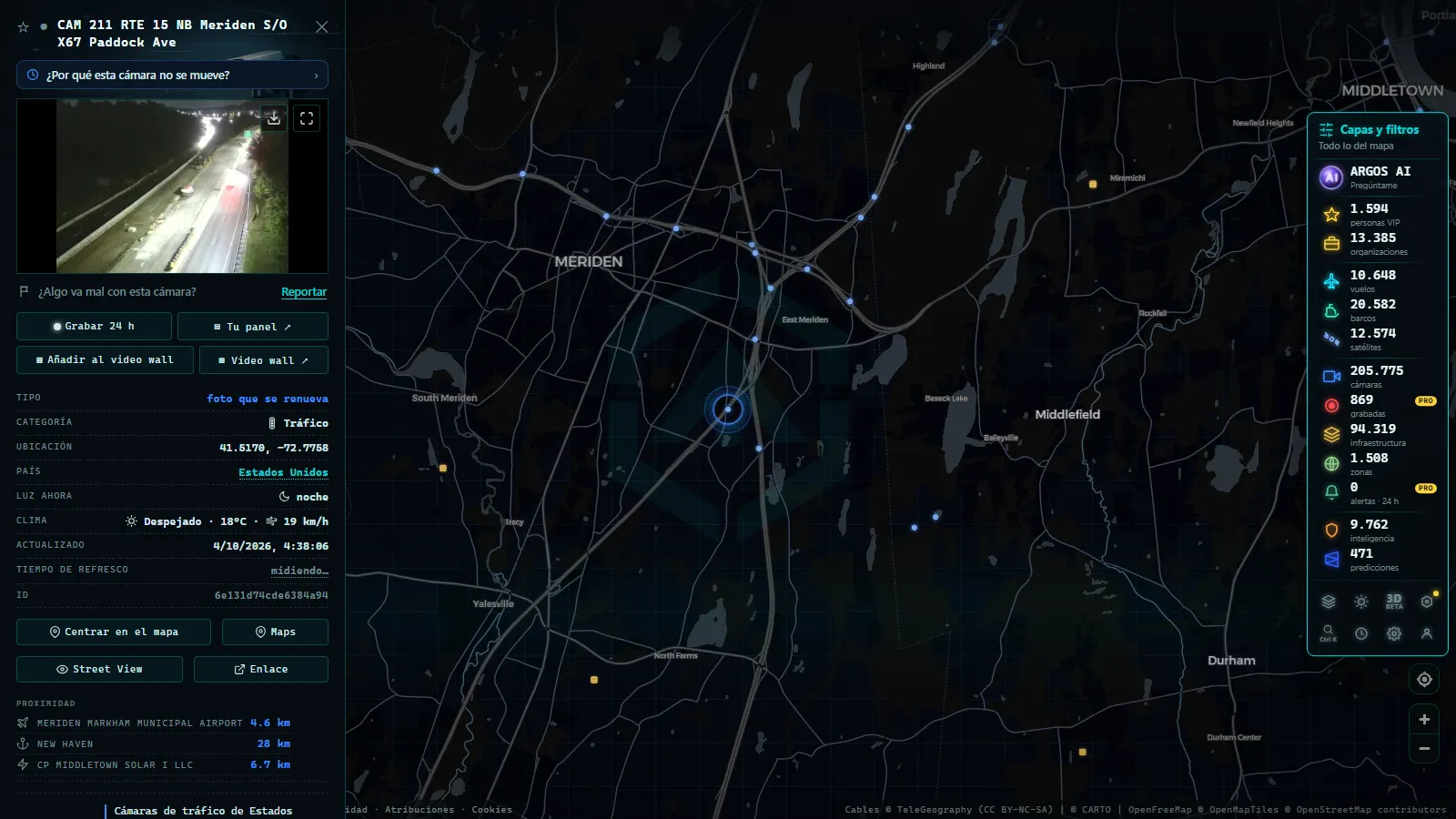The width and height of the screenshot is (1456, 819).
Task: Zoom in on the map with plus
Action: click(1424, 719)
